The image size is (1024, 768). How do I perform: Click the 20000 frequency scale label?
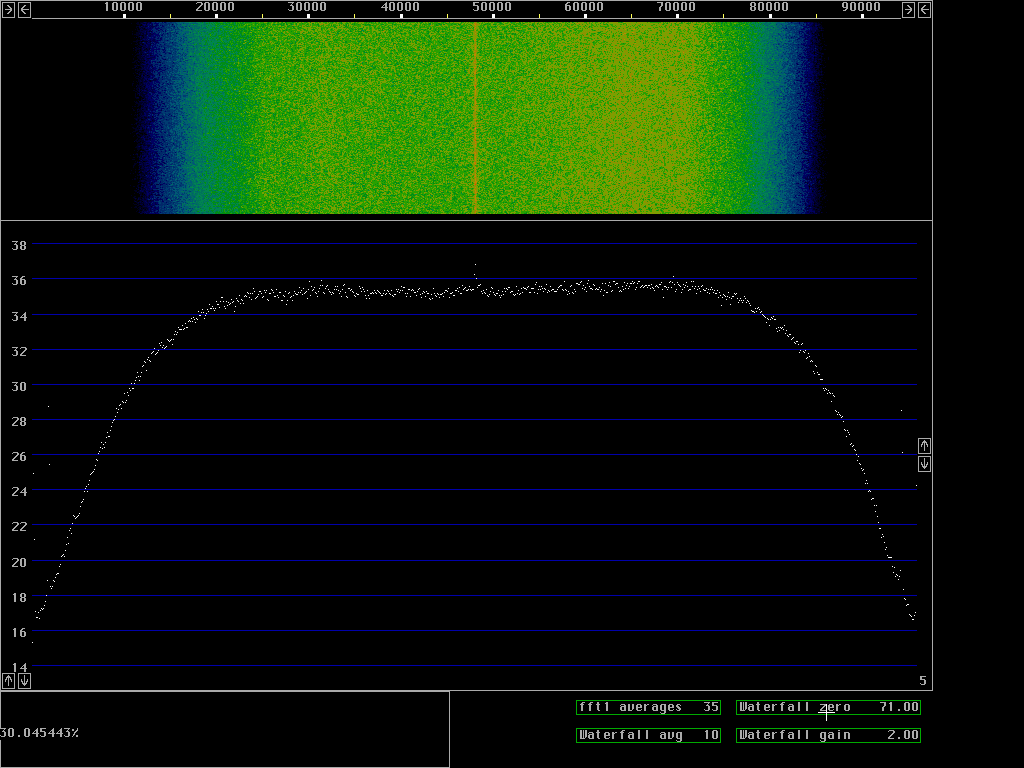[x=216, y=7]
